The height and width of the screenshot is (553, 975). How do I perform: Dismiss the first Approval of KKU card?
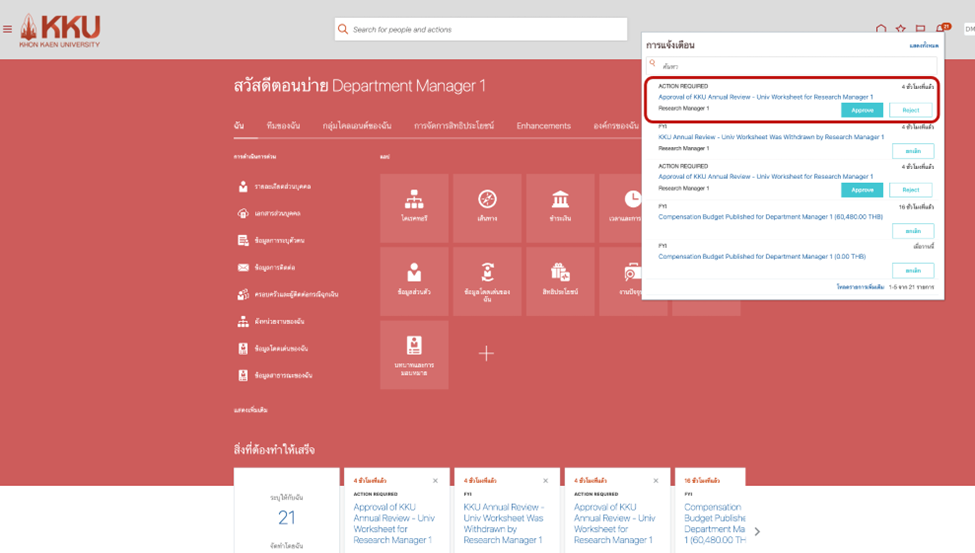435,481
